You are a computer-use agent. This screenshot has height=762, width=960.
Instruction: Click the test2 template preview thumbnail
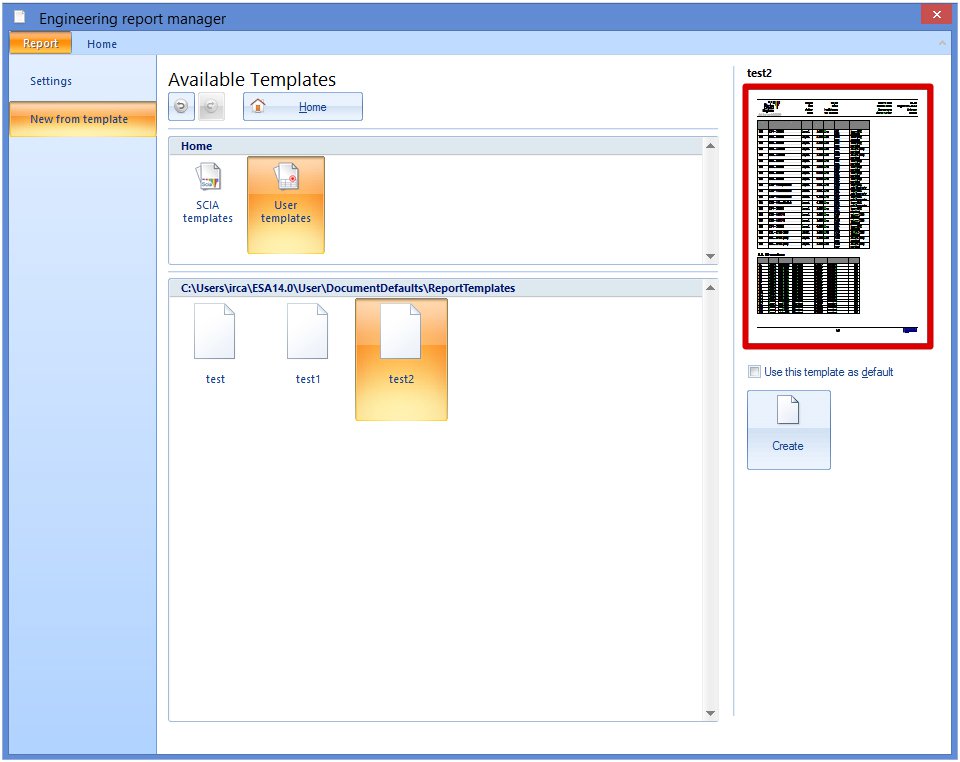click(838, 216)
